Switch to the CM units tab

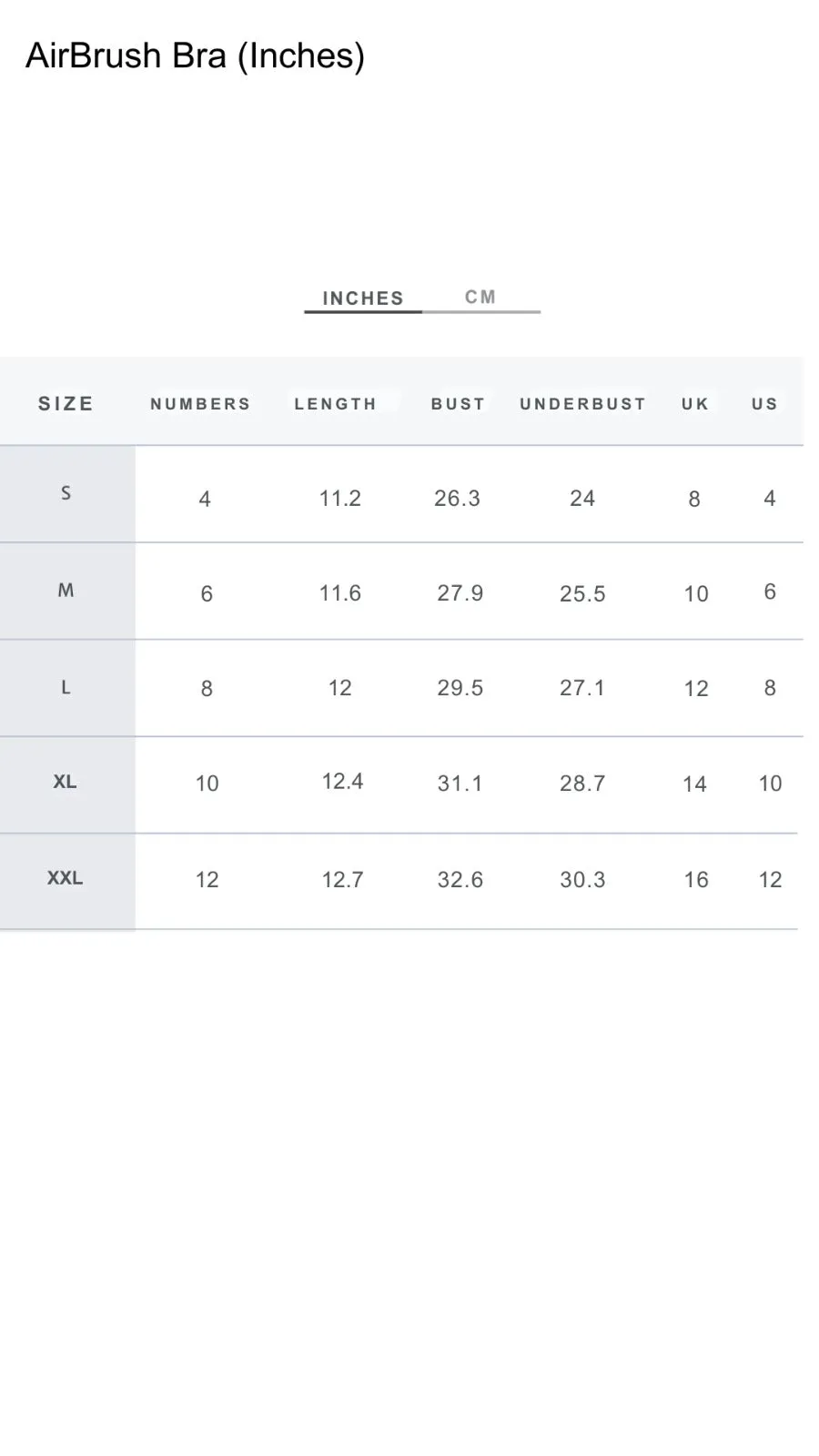[x=480, y=298]
